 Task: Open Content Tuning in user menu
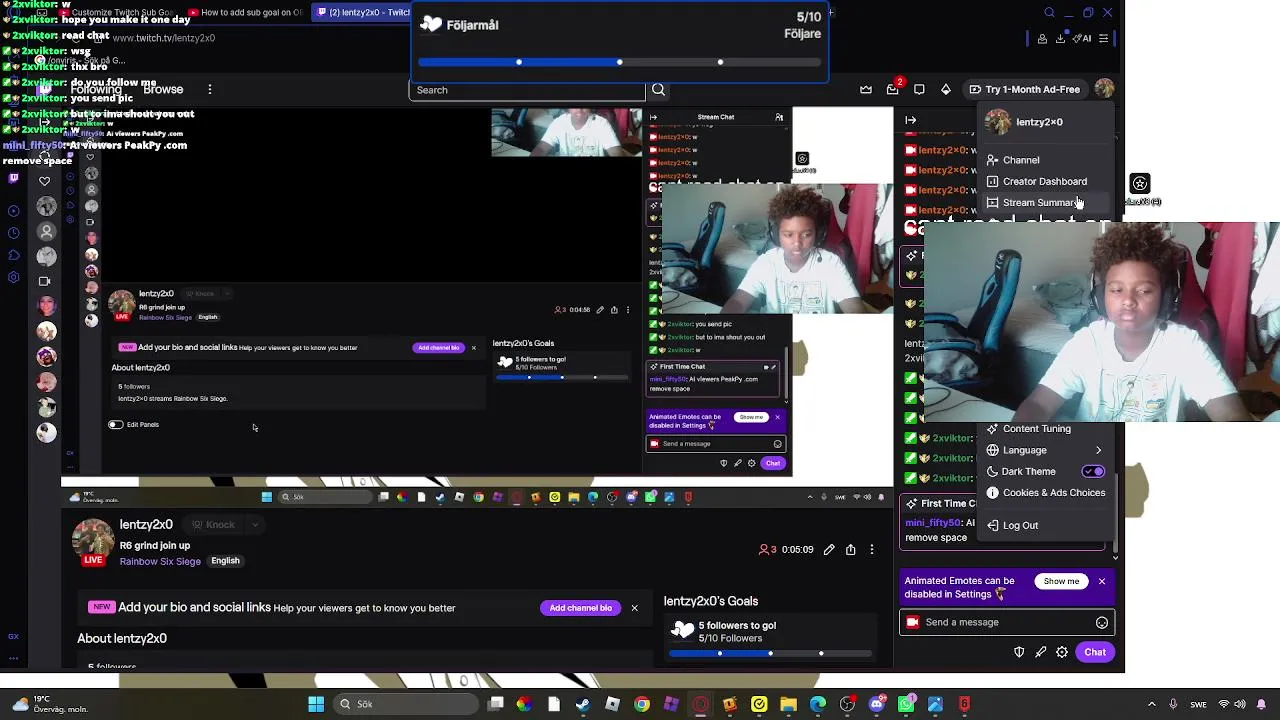coord(1037,429)
